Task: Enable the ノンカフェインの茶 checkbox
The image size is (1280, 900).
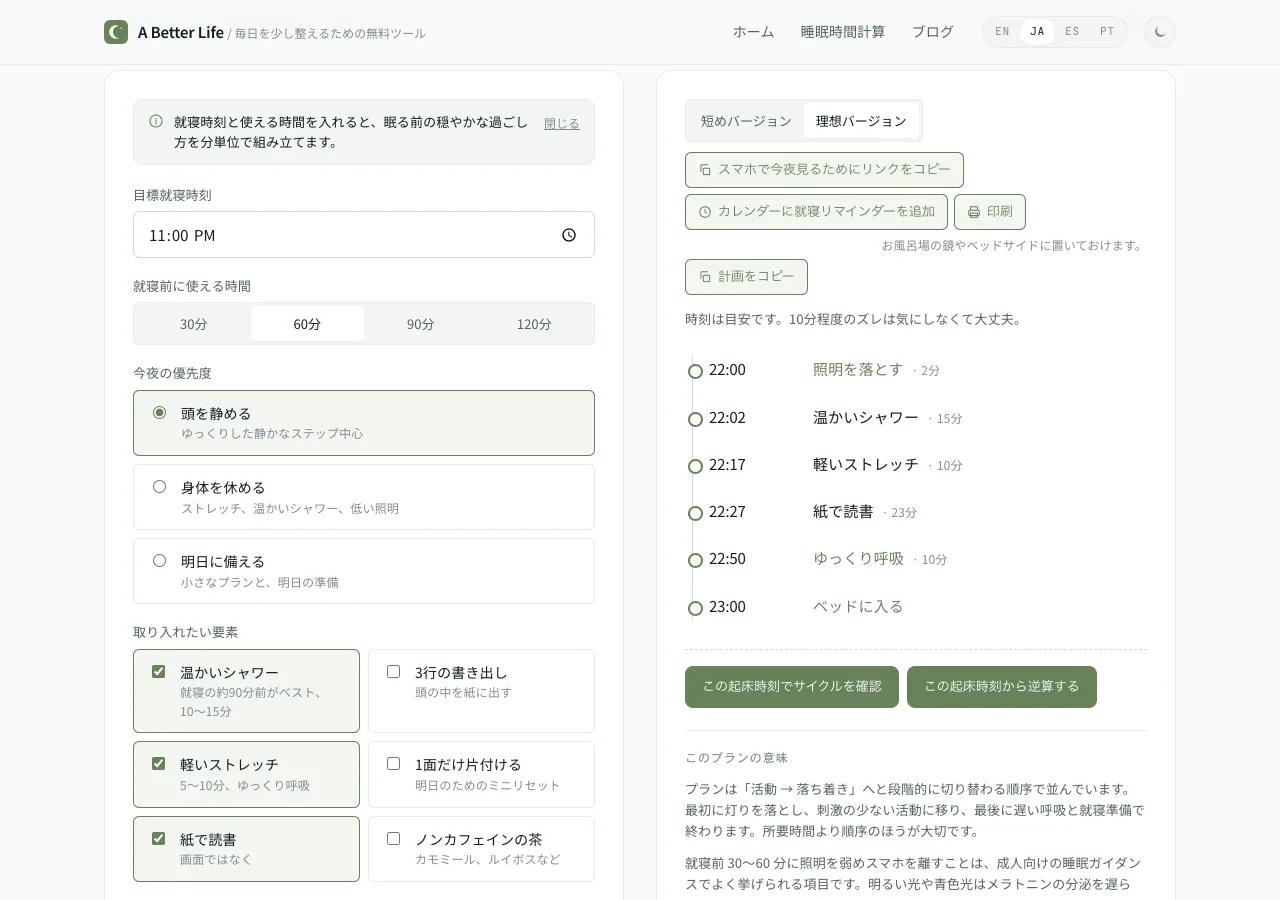Action: 393,839
